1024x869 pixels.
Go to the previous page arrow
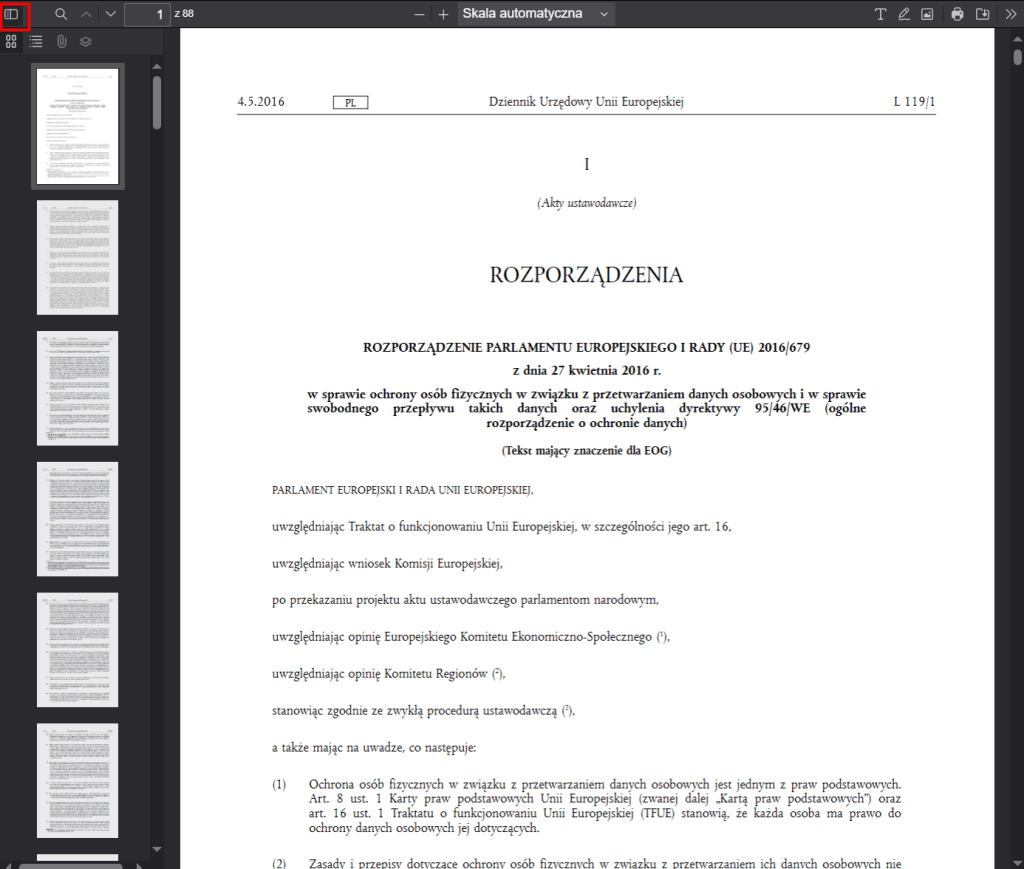[x=86, y=14]
